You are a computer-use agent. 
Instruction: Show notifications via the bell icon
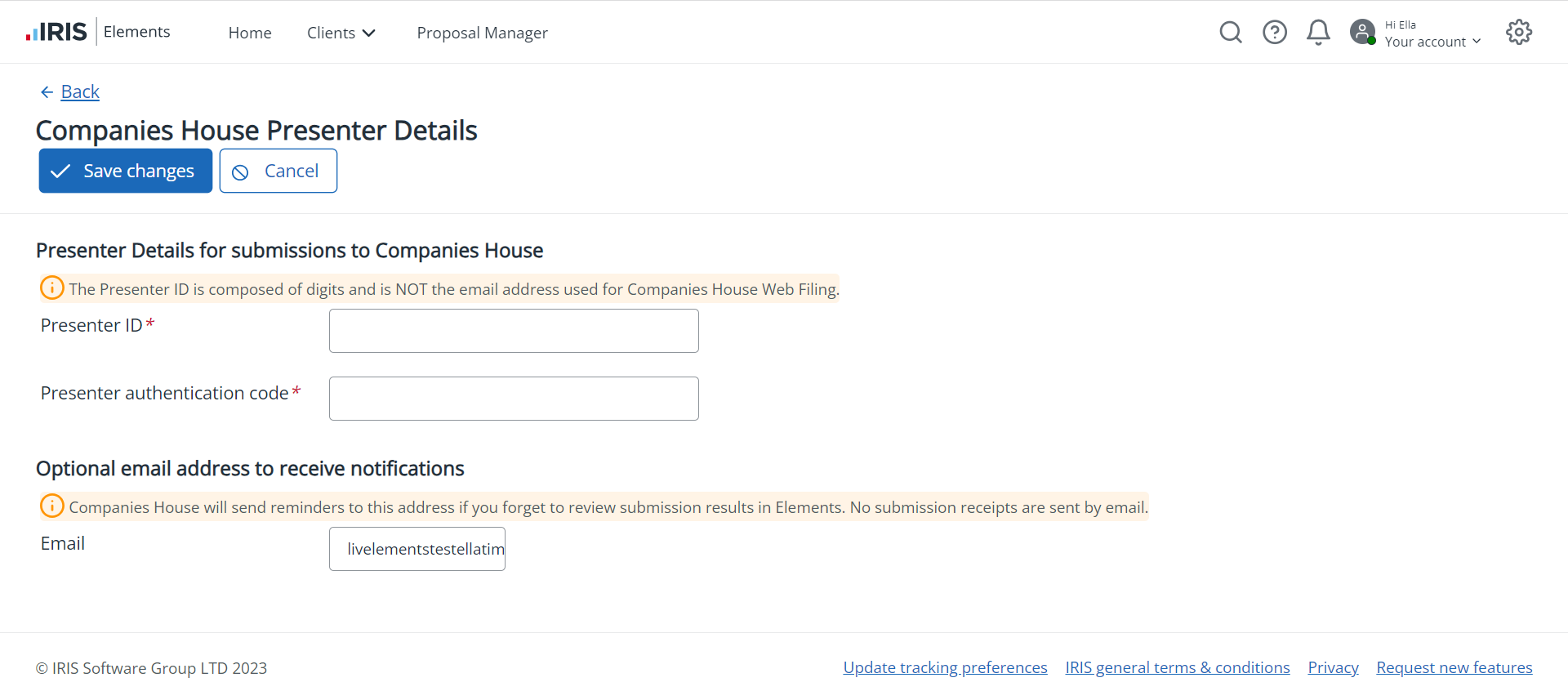pyautogui.click(x=1317, y=32)
